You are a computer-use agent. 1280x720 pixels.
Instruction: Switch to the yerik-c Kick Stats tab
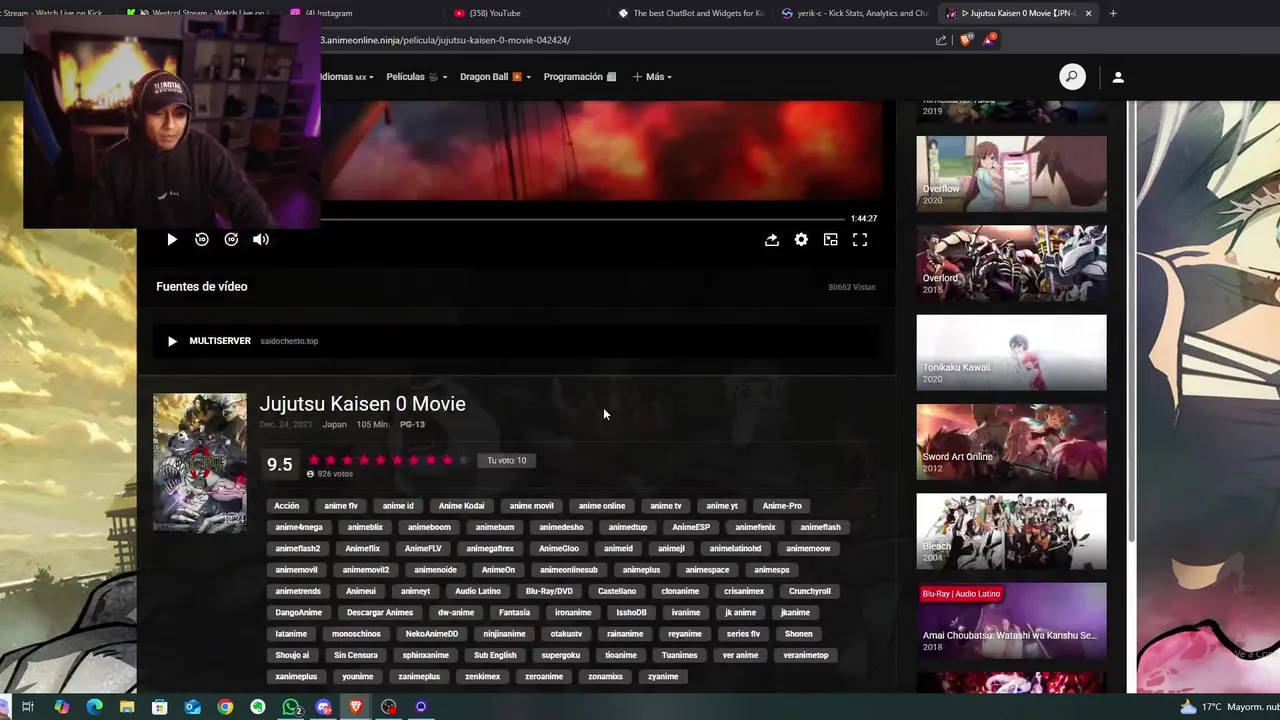[854, 13]
